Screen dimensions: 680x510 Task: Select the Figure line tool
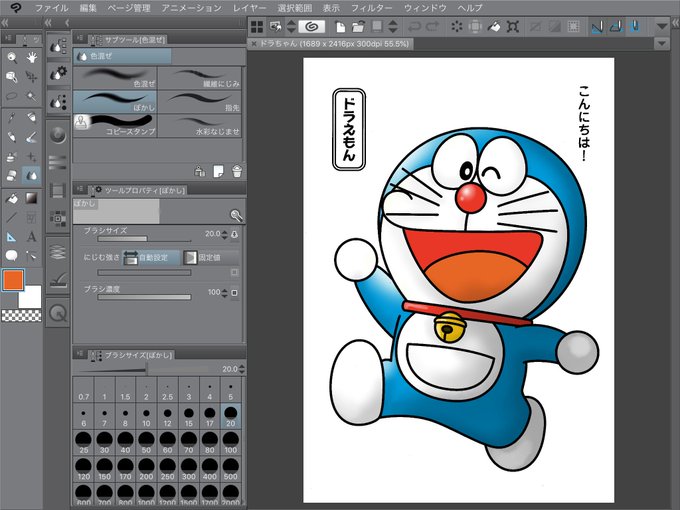coord(12,217)
